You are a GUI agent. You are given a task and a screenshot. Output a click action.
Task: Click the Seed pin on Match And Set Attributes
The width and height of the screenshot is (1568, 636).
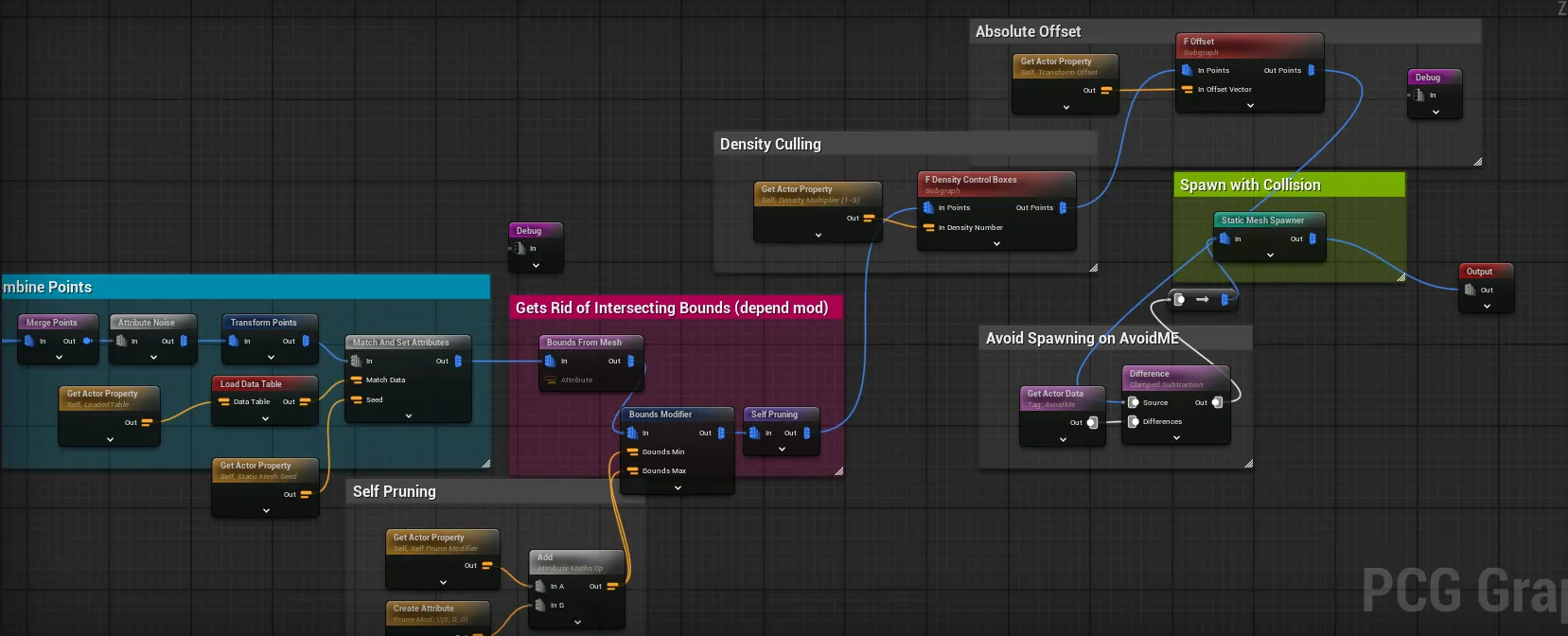pyautogui.click(x=357, y=400)
